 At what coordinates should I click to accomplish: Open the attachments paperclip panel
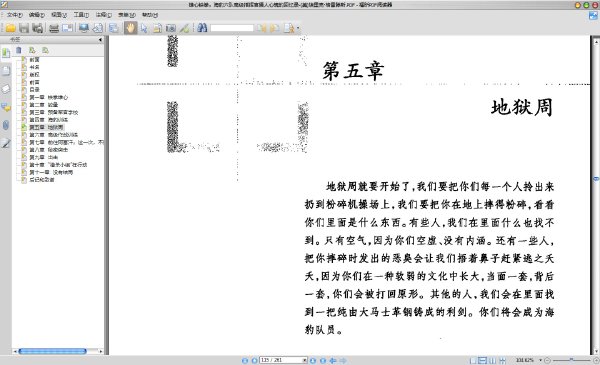tap(6, 125)
